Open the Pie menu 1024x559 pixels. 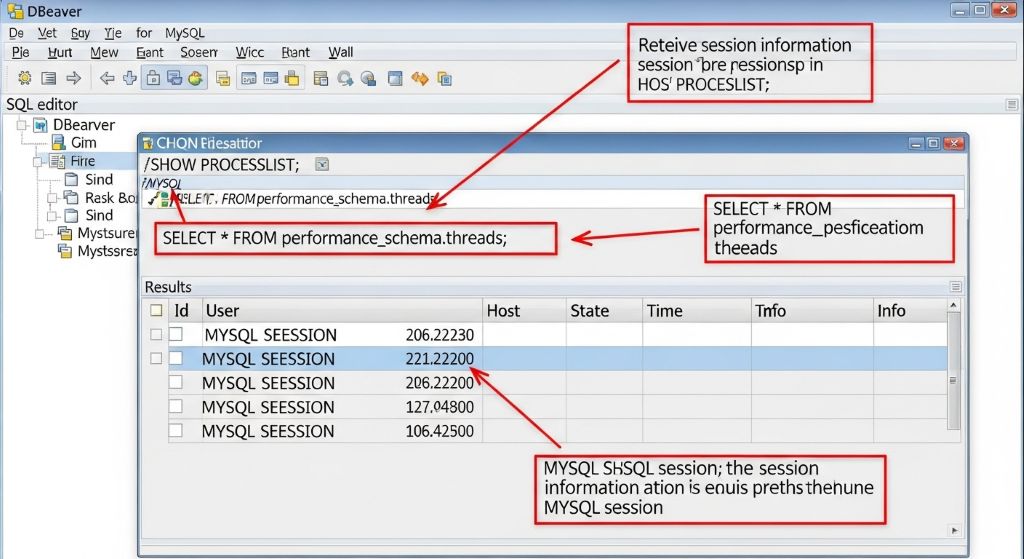[20, 52]
